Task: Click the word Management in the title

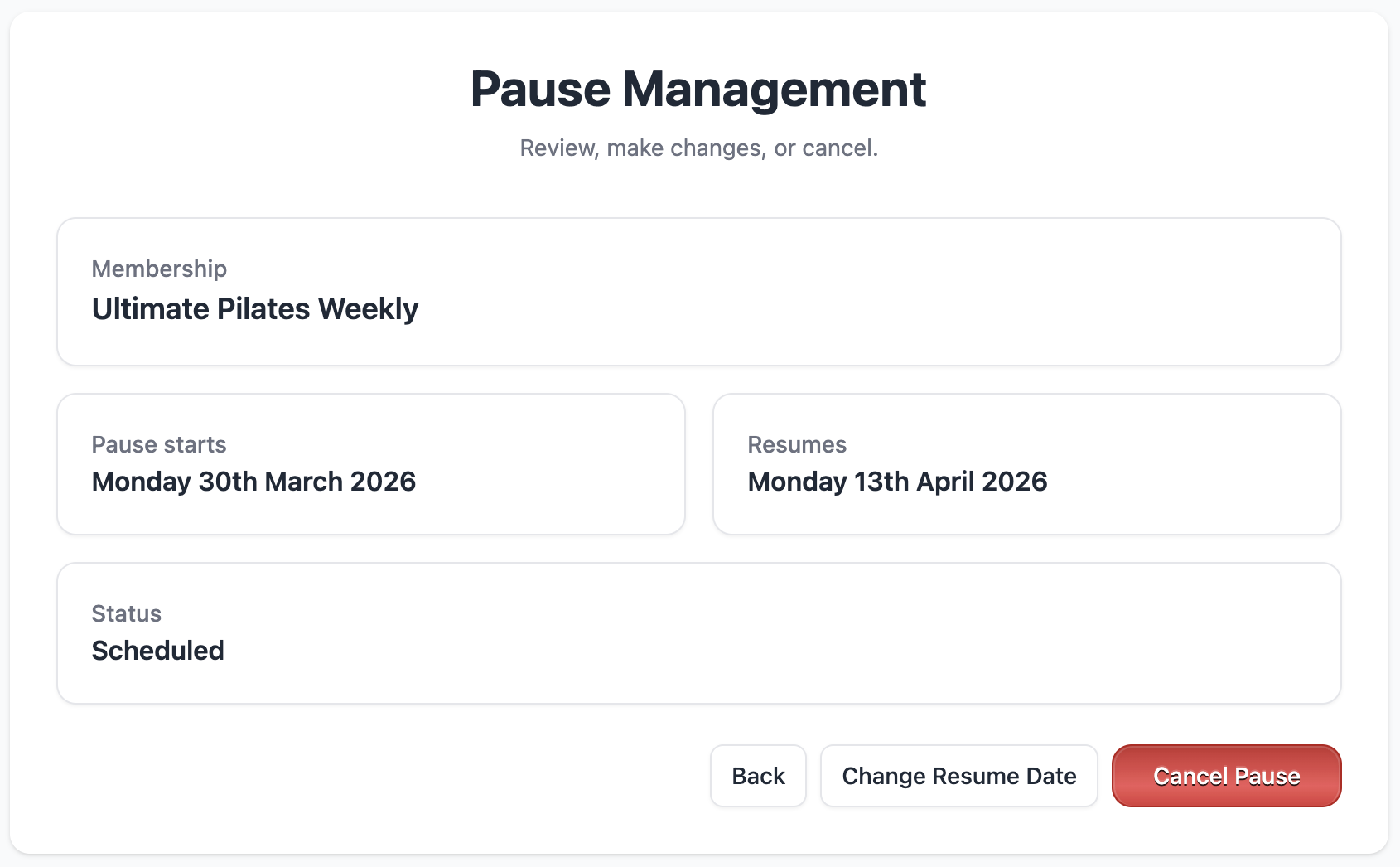Action: 775,89
